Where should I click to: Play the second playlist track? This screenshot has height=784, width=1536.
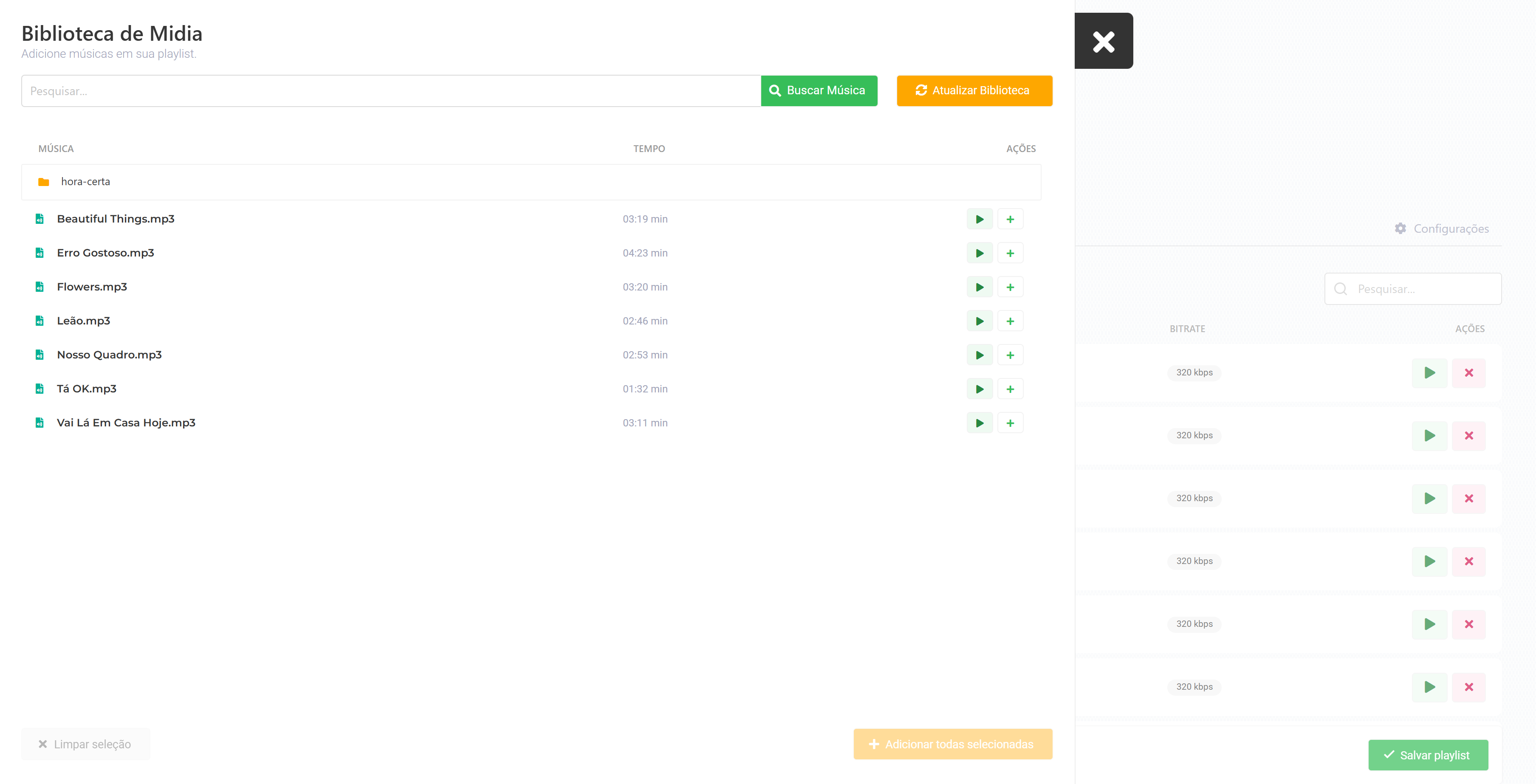click(1429, 435)
